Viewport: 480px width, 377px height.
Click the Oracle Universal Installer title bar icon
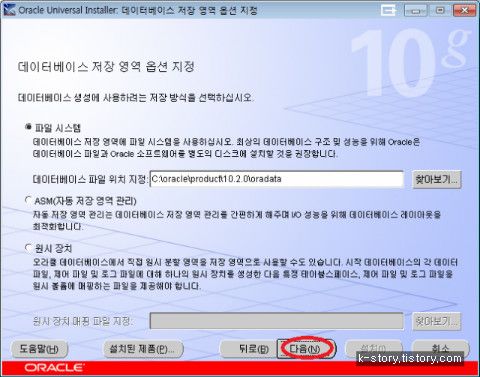(x=9, y=10)
